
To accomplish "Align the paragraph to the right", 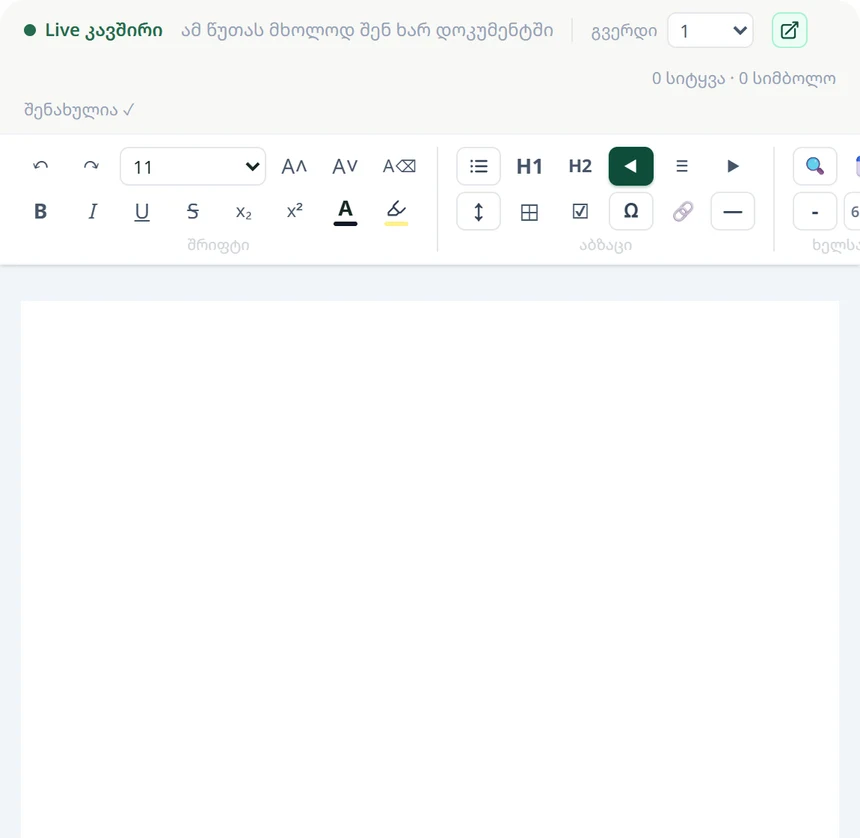I will (x=733, y=166).
